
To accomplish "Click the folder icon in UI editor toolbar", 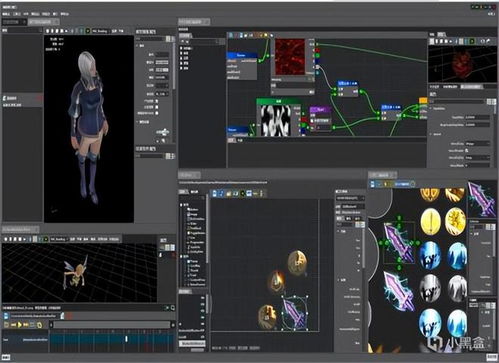I will [x=229, y=193].
